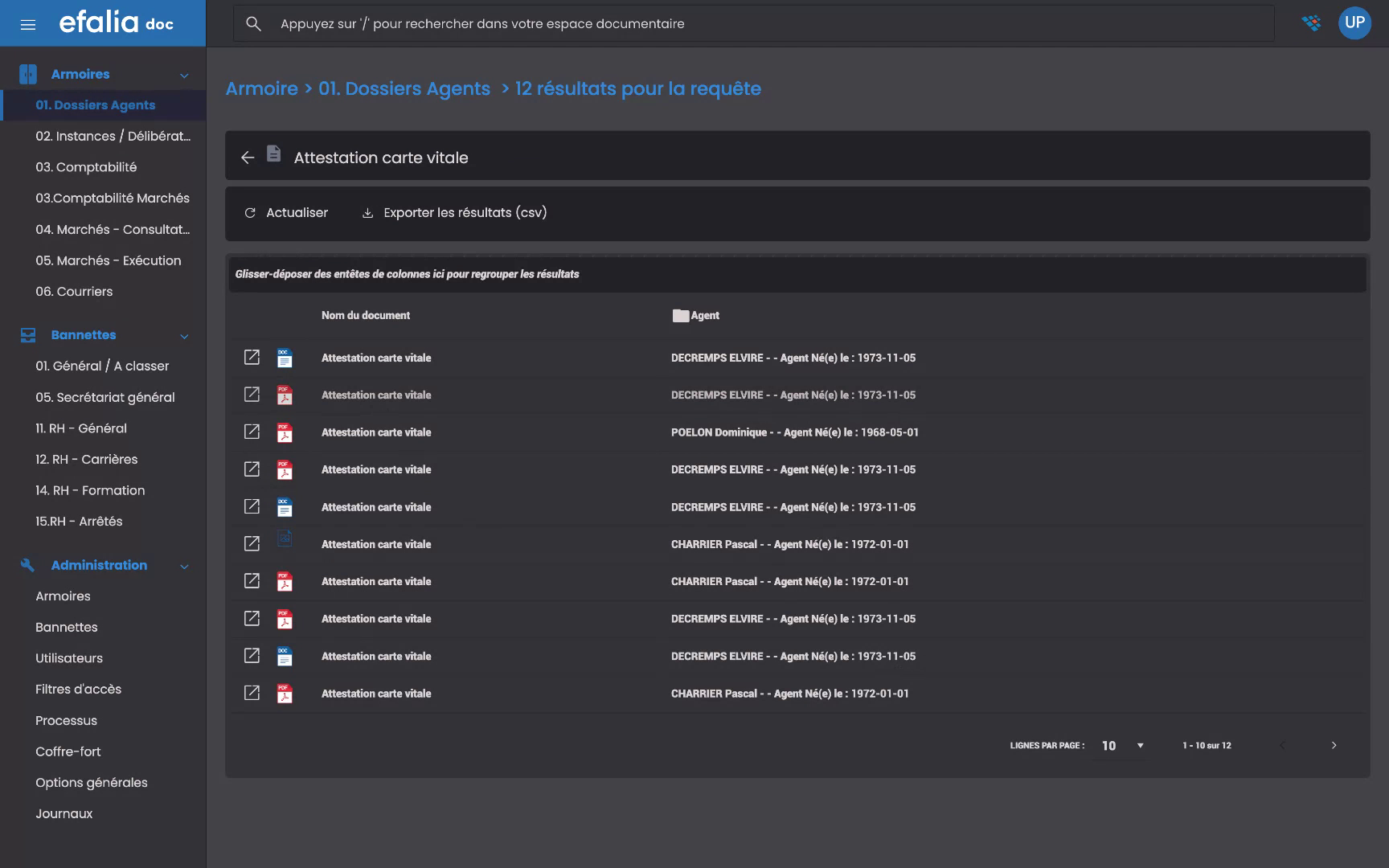The image size is (1389, 868).
Task: Open the hamburger menu next to efalia logo
Action: coord(28,23)
